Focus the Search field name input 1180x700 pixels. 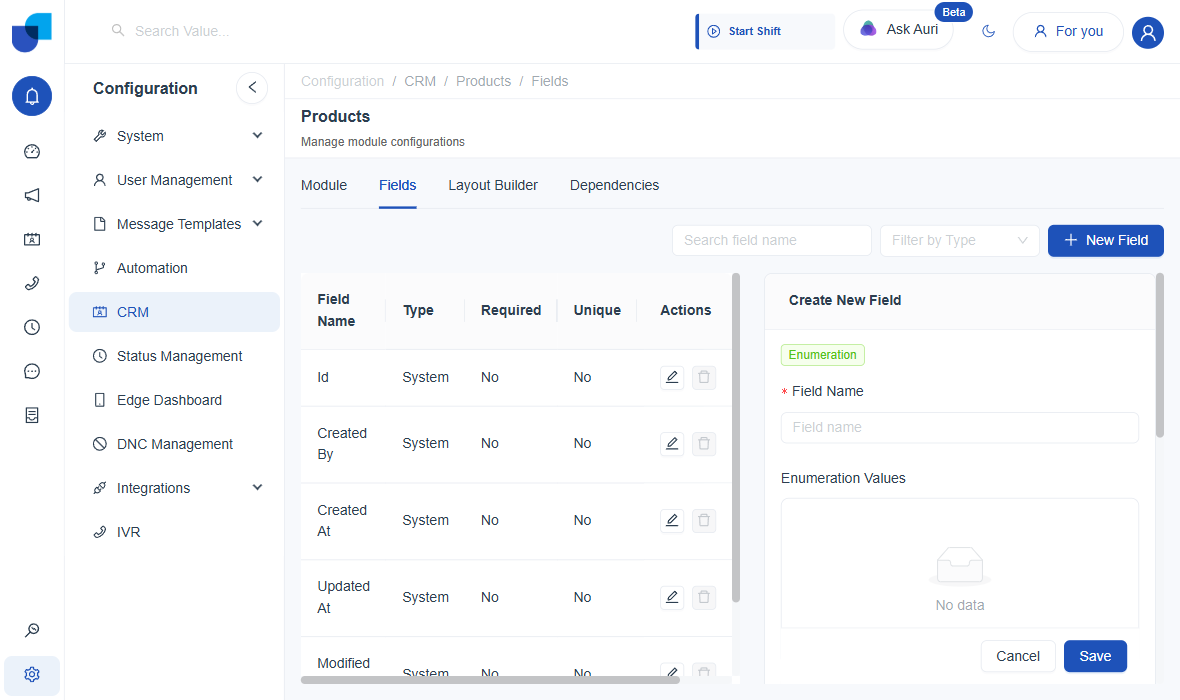[771, 240]
